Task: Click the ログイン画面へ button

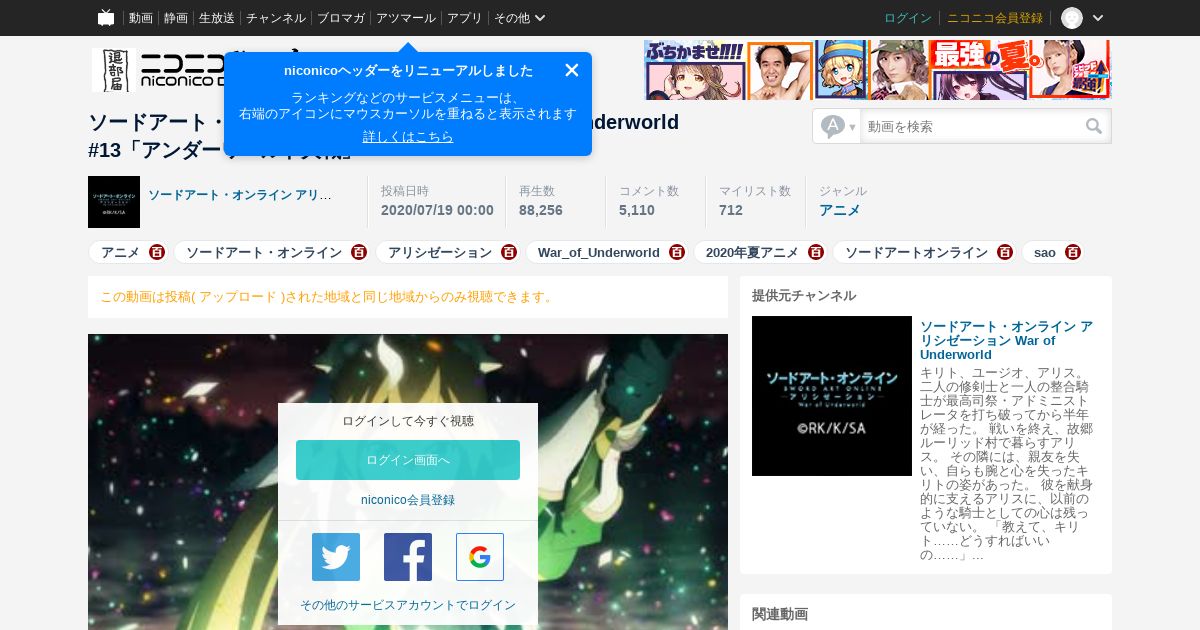Action: pyautogui.click(x=408, y=460)
